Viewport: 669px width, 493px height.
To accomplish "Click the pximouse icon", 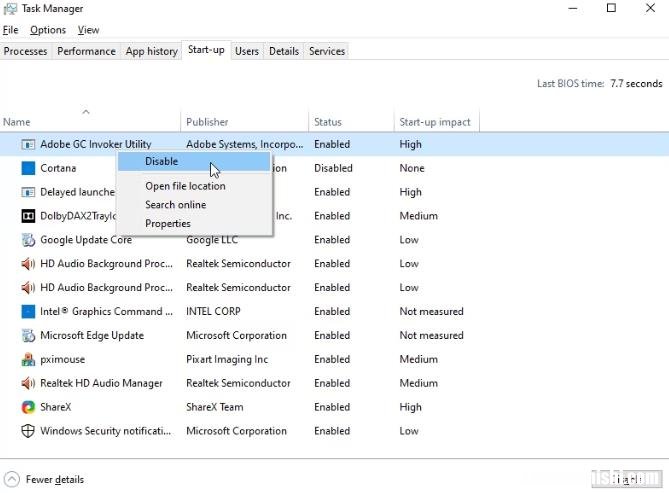I will [x=28, y=359].
